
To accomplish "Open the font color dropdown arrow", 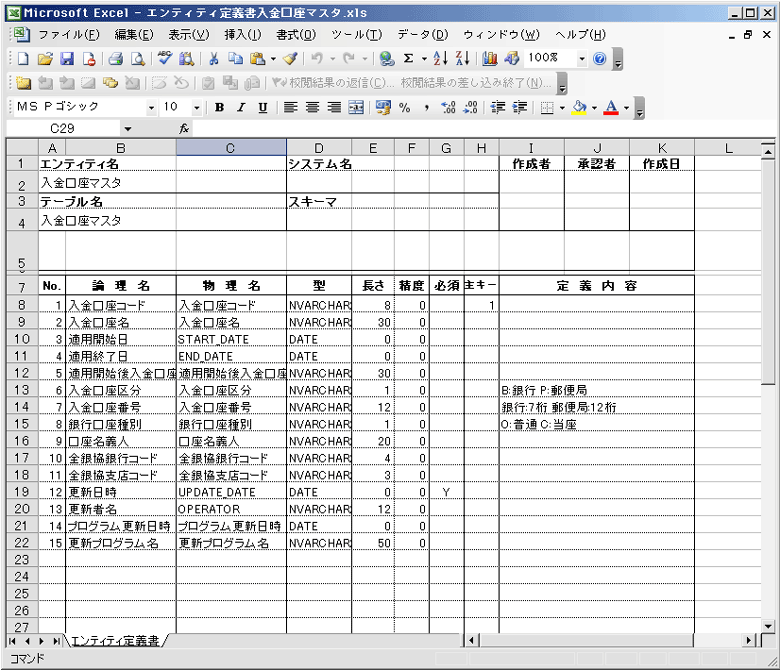I will (x=626, y=108).
